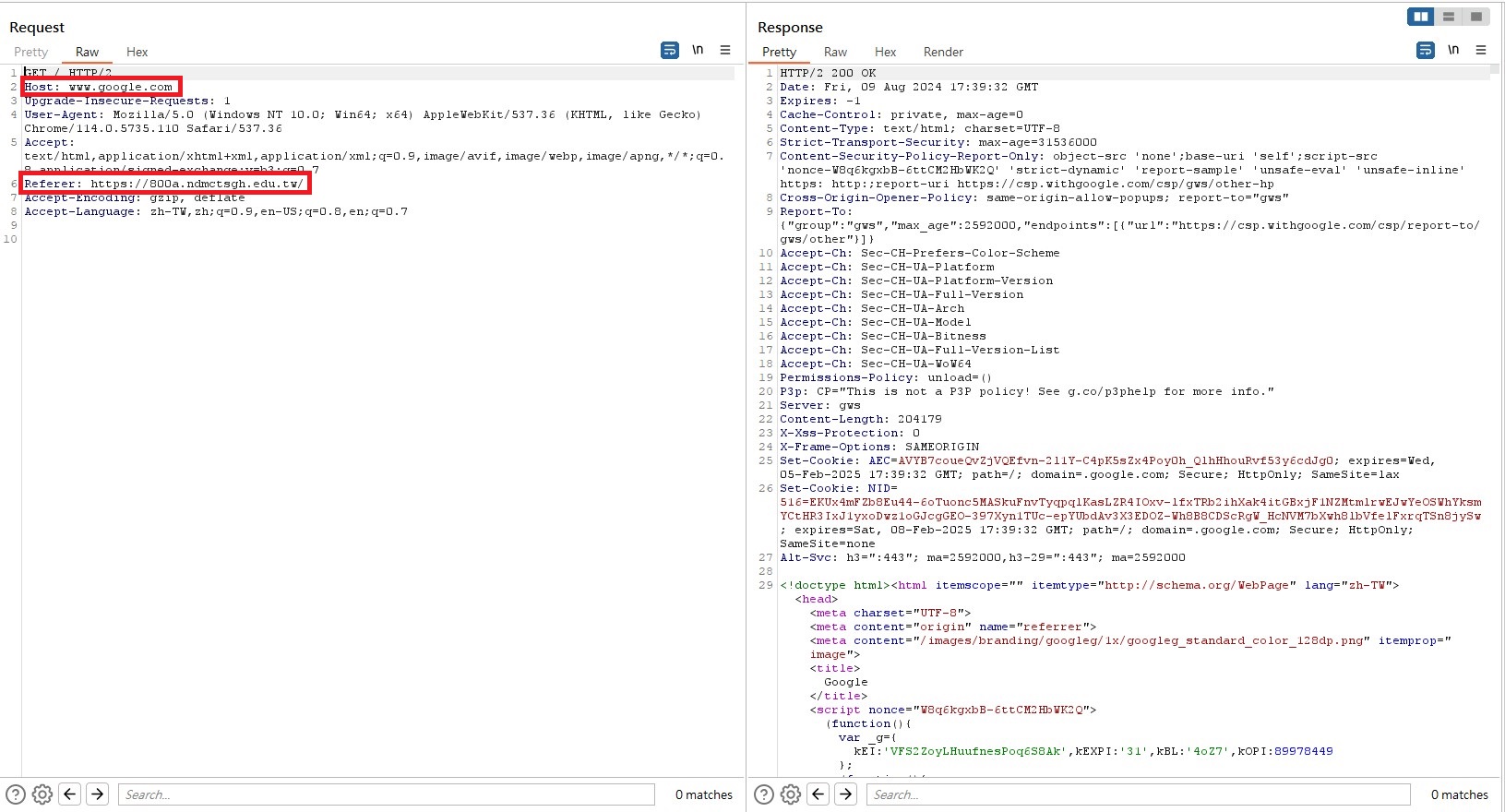Open search settings gear in Request panel
The image size is (1505, 812).
[x=42, y=794]
